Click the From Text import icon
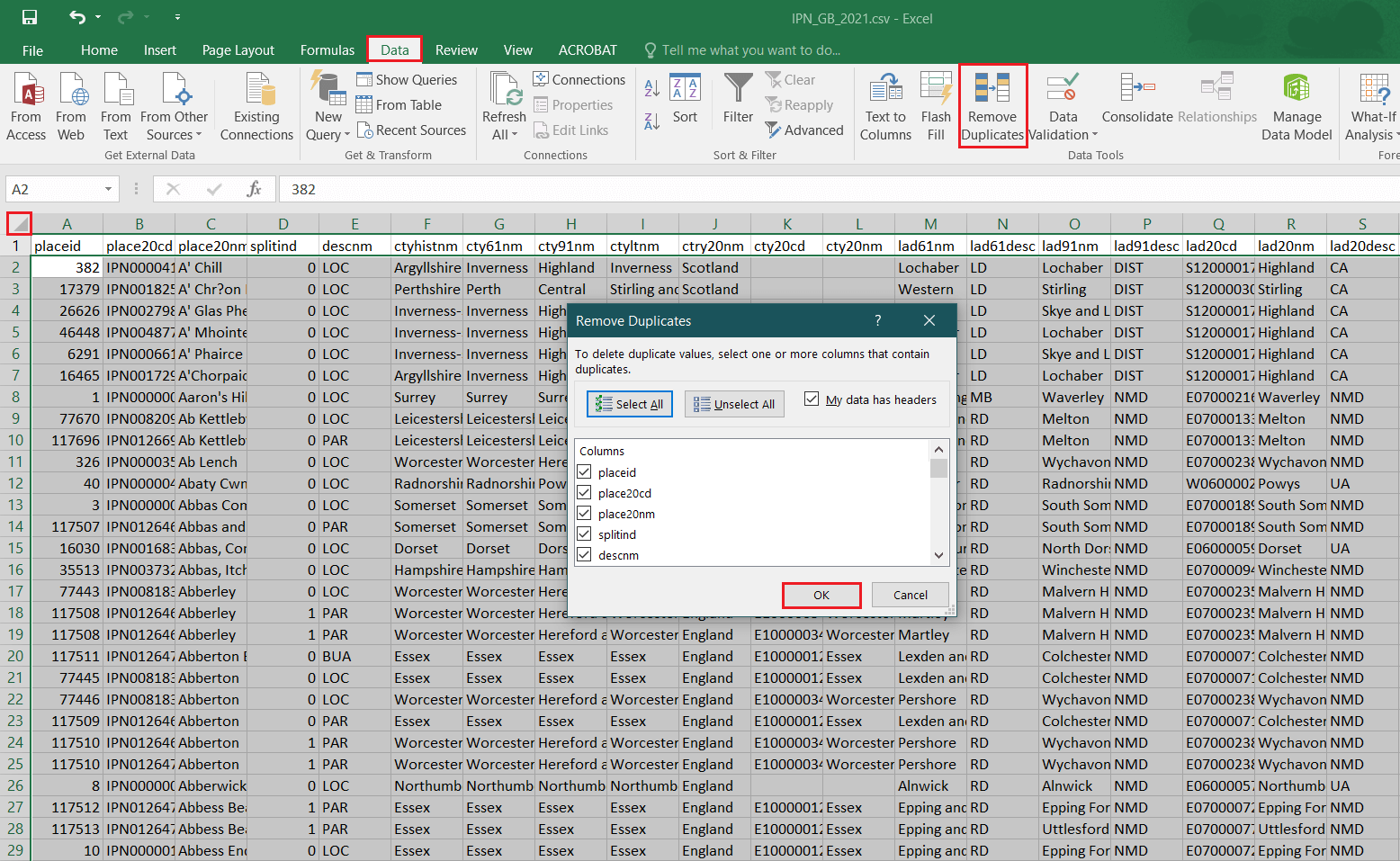1400x861 pixels. 116,107
